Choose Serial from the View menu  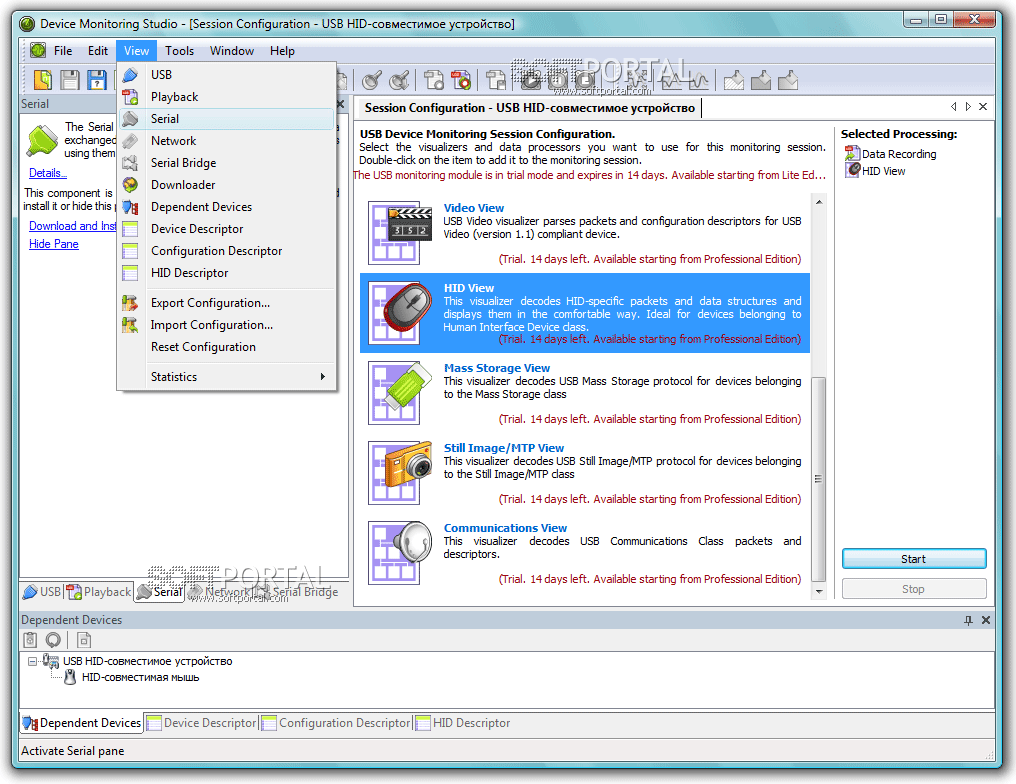coord(227,119)
